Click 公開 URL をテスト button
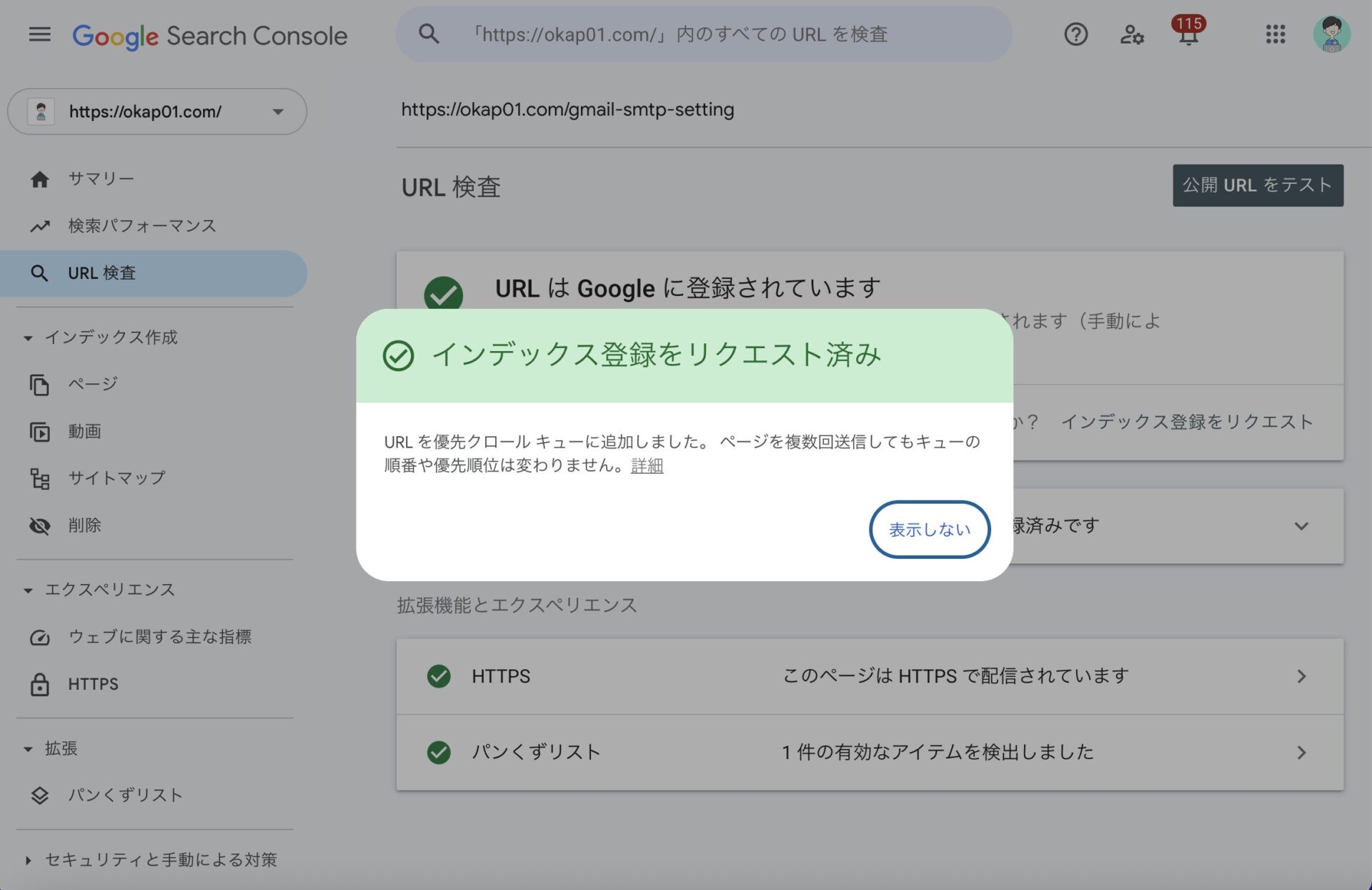Image resolution: width=1372 pixels, height=890 pixels. pyautogui.click(x=1258, y=185)
